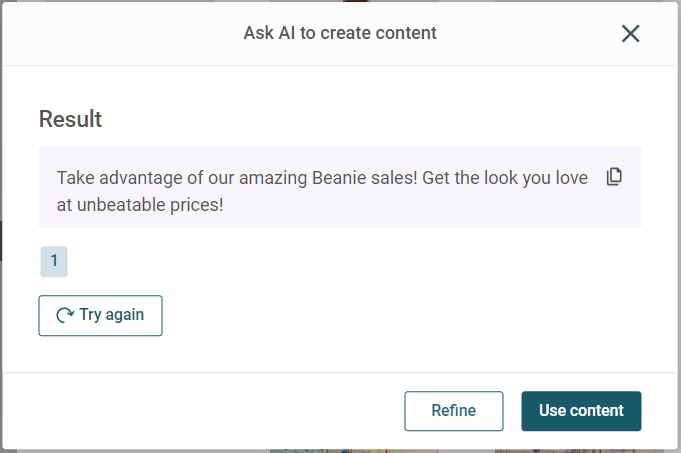Click Use content button
The image size is (681, 453).
[x=581, y=411]
